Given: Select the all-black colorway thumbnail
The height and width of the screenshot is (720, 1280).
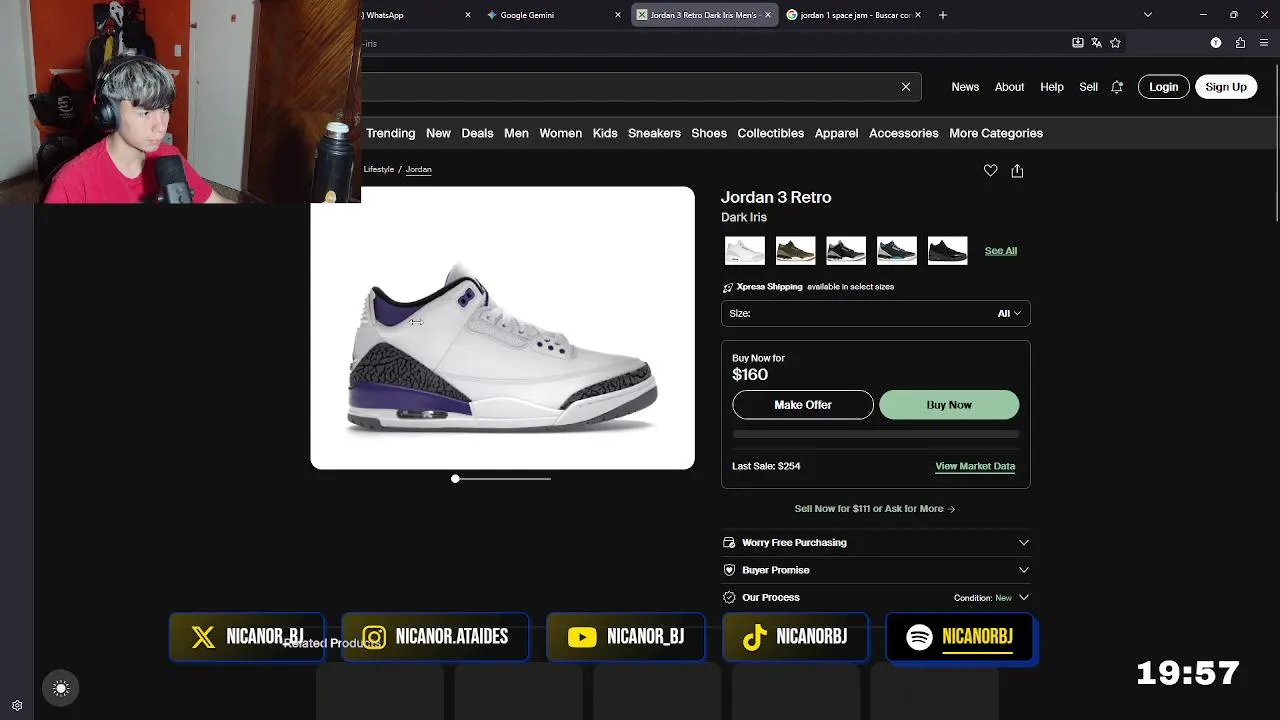Looking at the screenshot, I should pos(947,251).
